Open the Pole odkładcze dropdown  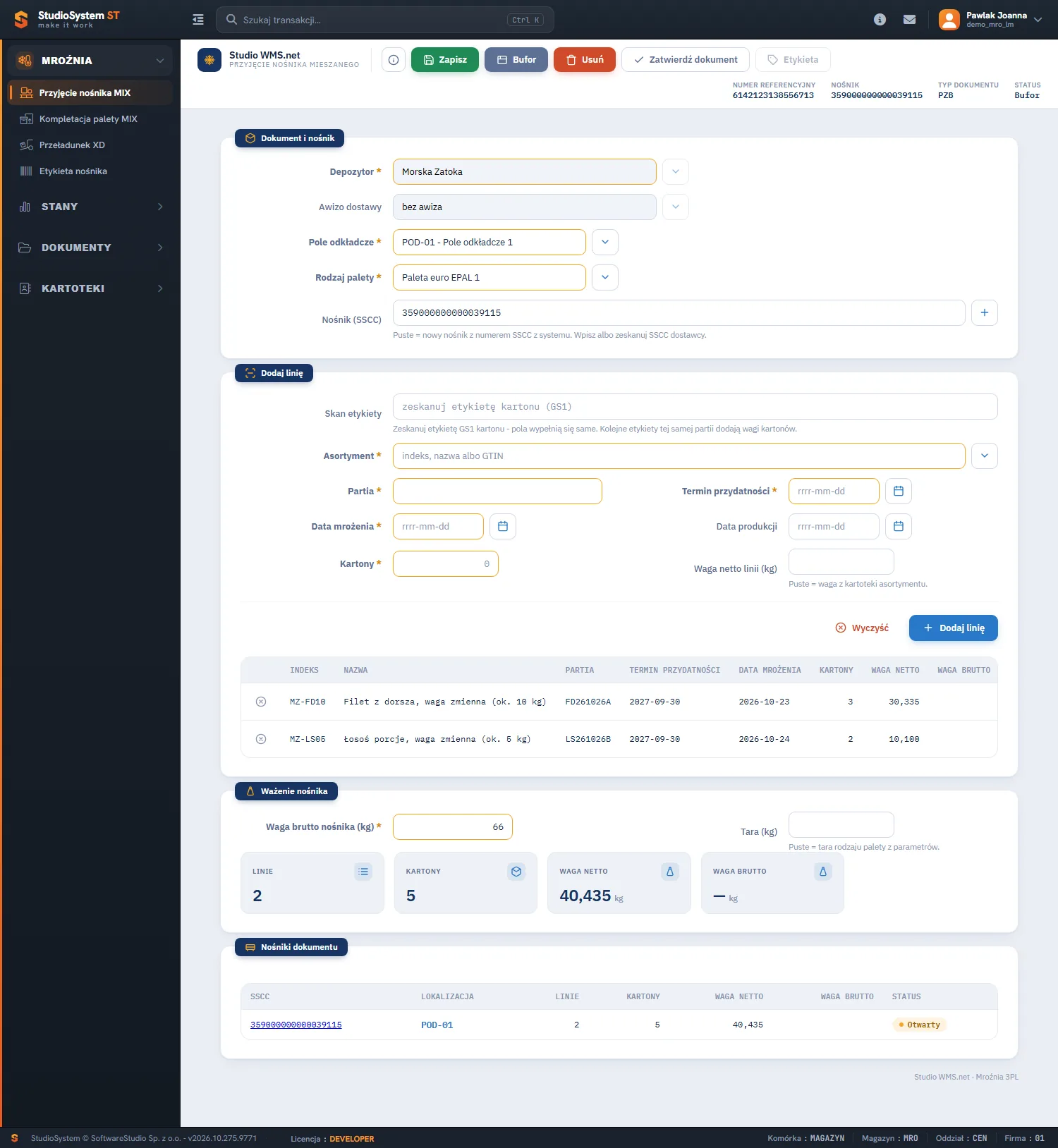605,242
